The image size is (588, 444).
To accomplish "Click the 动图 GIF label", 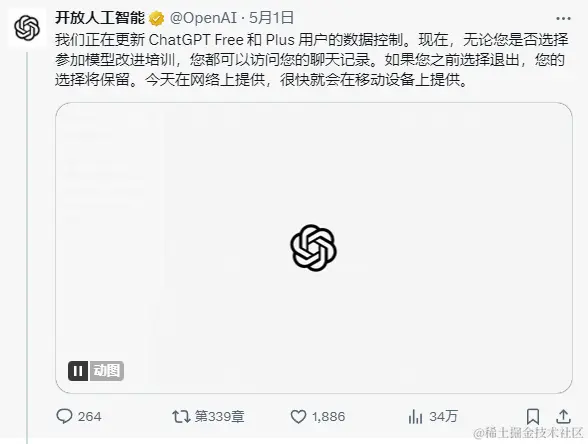I will pos(106,371).
